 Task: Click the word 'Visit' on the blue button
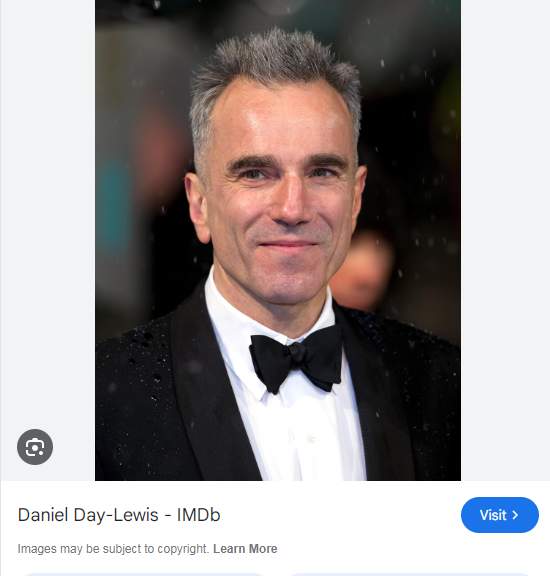[x=493, y=515]
